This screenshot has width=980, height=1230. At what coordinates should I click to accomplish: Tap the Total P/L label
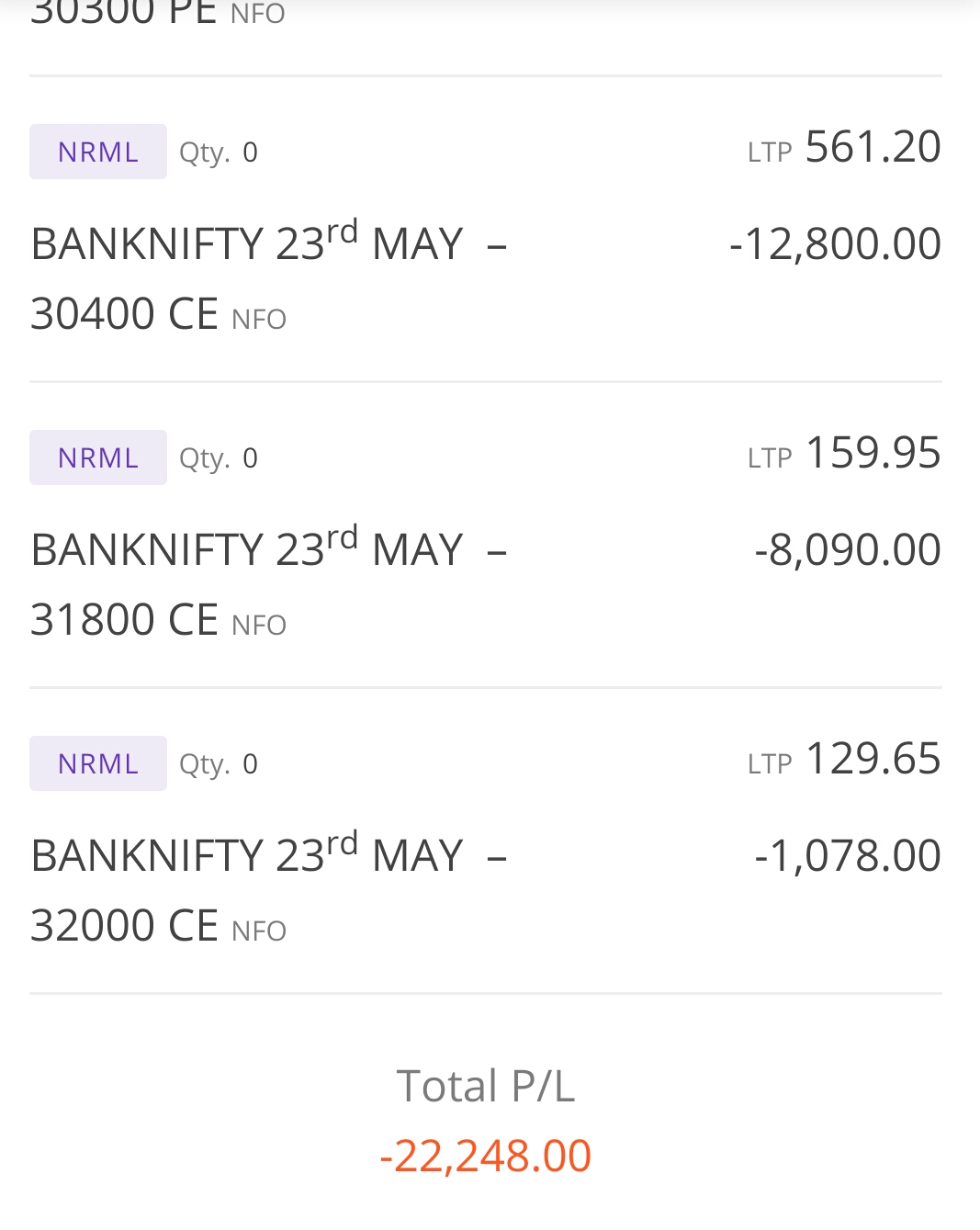(x=486, y=1086)
